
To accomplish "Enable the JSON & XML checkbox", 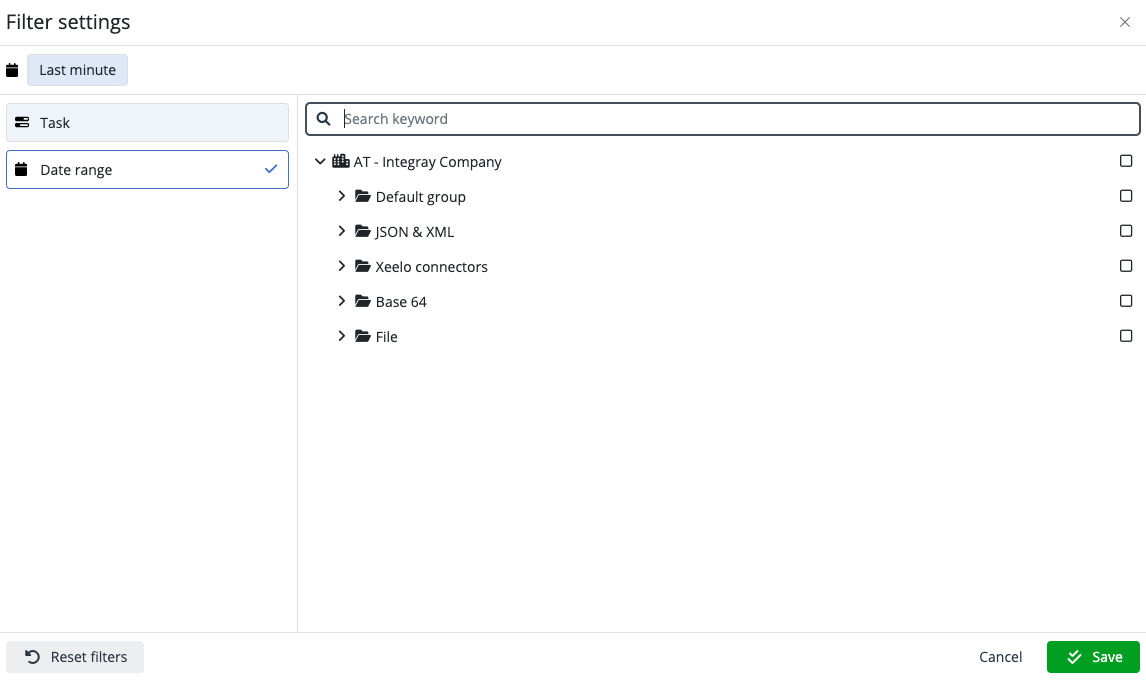I will click(1126, 230).
